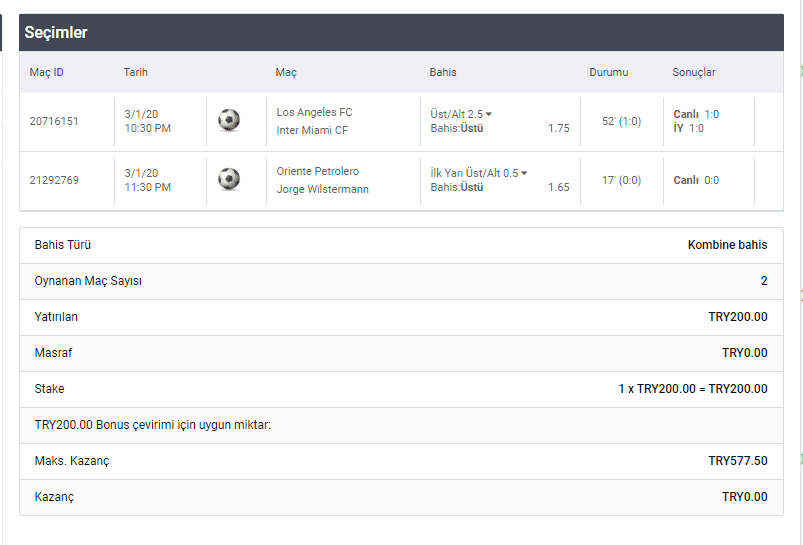Expand the İlk Yarı Üst/Alt 0.5 dropdown arrow
This screenshot has width=803, height=545.
(x=524, y=173)
